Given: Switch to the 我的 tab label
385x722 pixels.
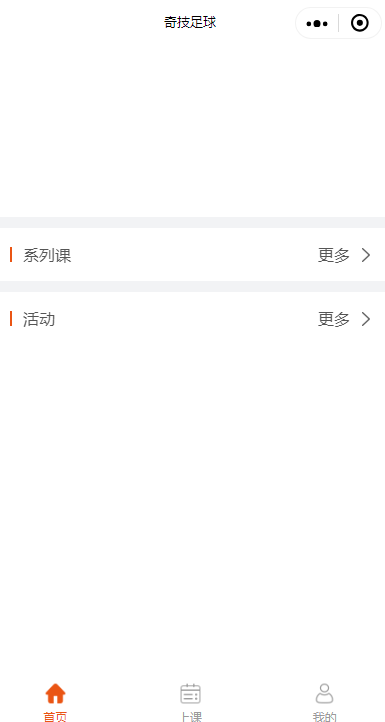Looking at the screenshot, I should 325,716.
